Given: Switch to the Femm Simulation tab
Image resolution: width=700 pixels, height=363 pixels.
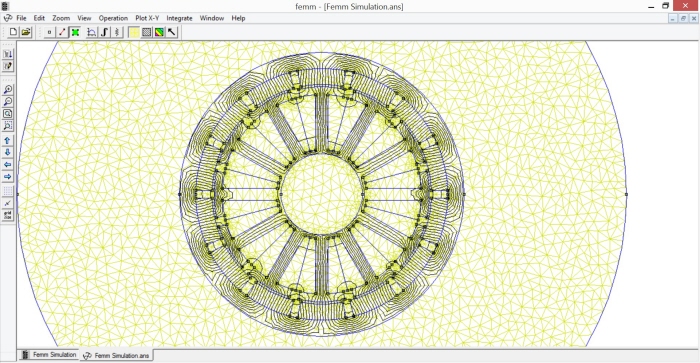Looking at the screenshot, I should (x=49, y=355).
